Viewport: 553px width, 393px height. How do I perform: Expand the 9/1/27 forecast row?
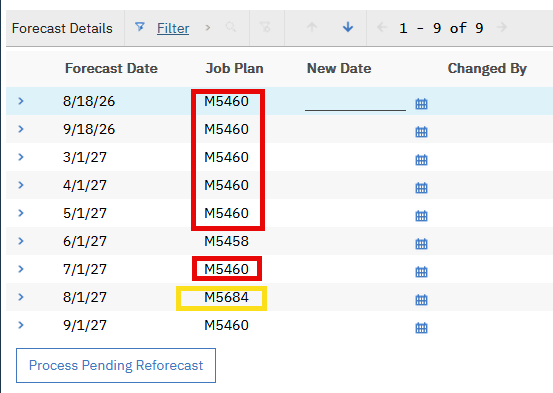[x=21, y=325]
